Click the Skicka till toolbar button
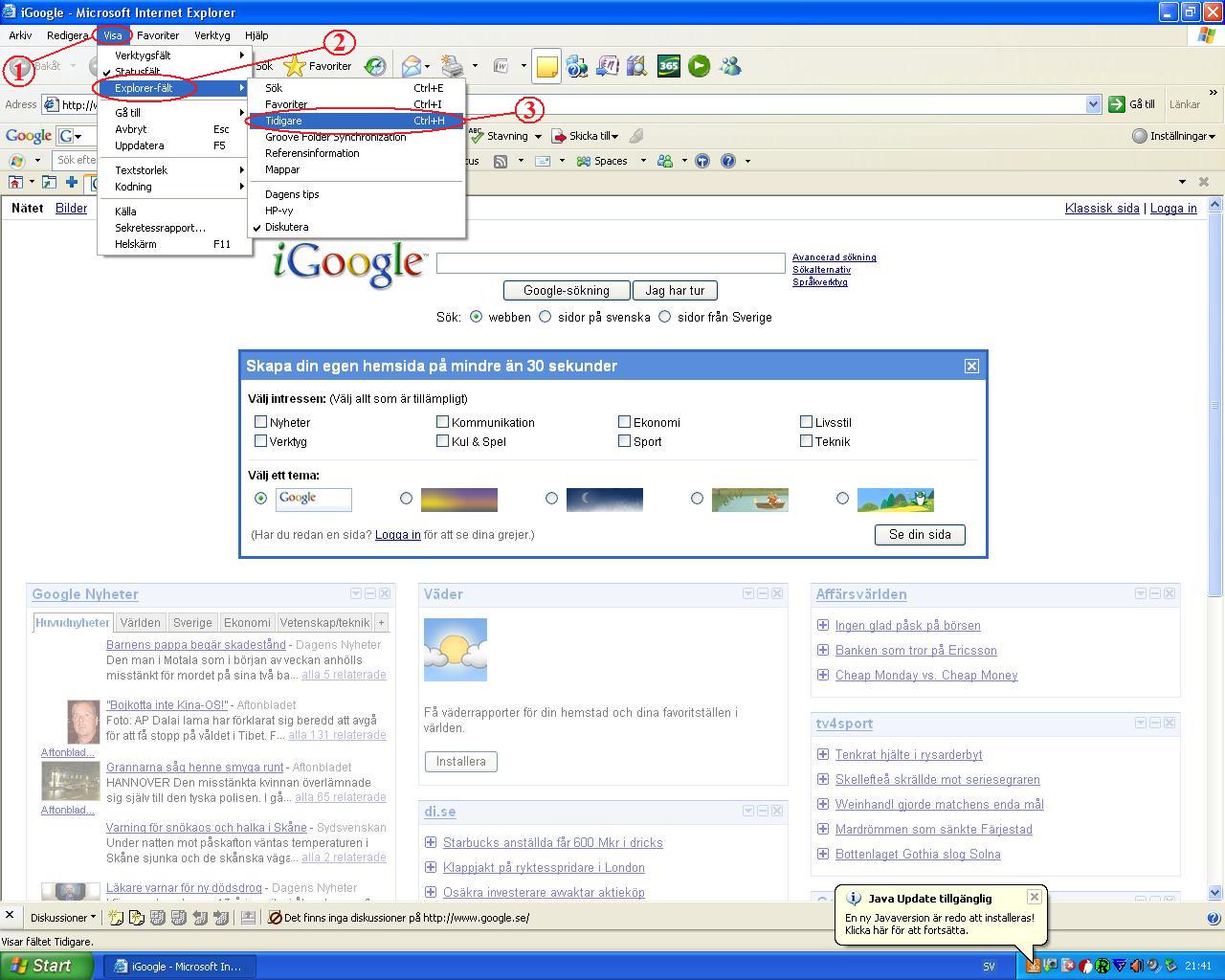The height and width of the screenshot is (980, 1225). pyautogui.click(x=584, y=136)
